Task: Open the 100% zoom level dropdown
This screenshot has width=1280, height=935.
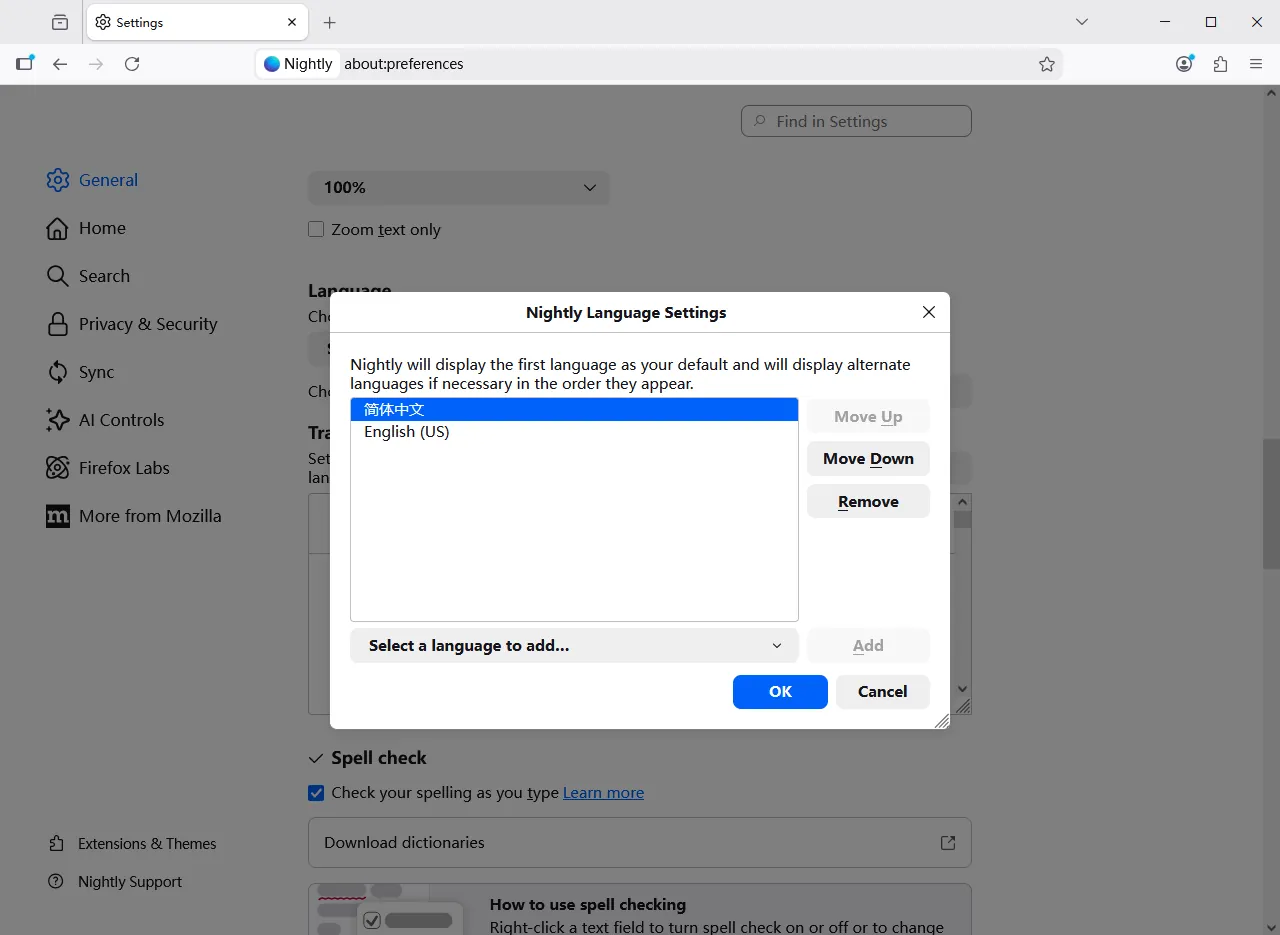Action: click(458, 187)
